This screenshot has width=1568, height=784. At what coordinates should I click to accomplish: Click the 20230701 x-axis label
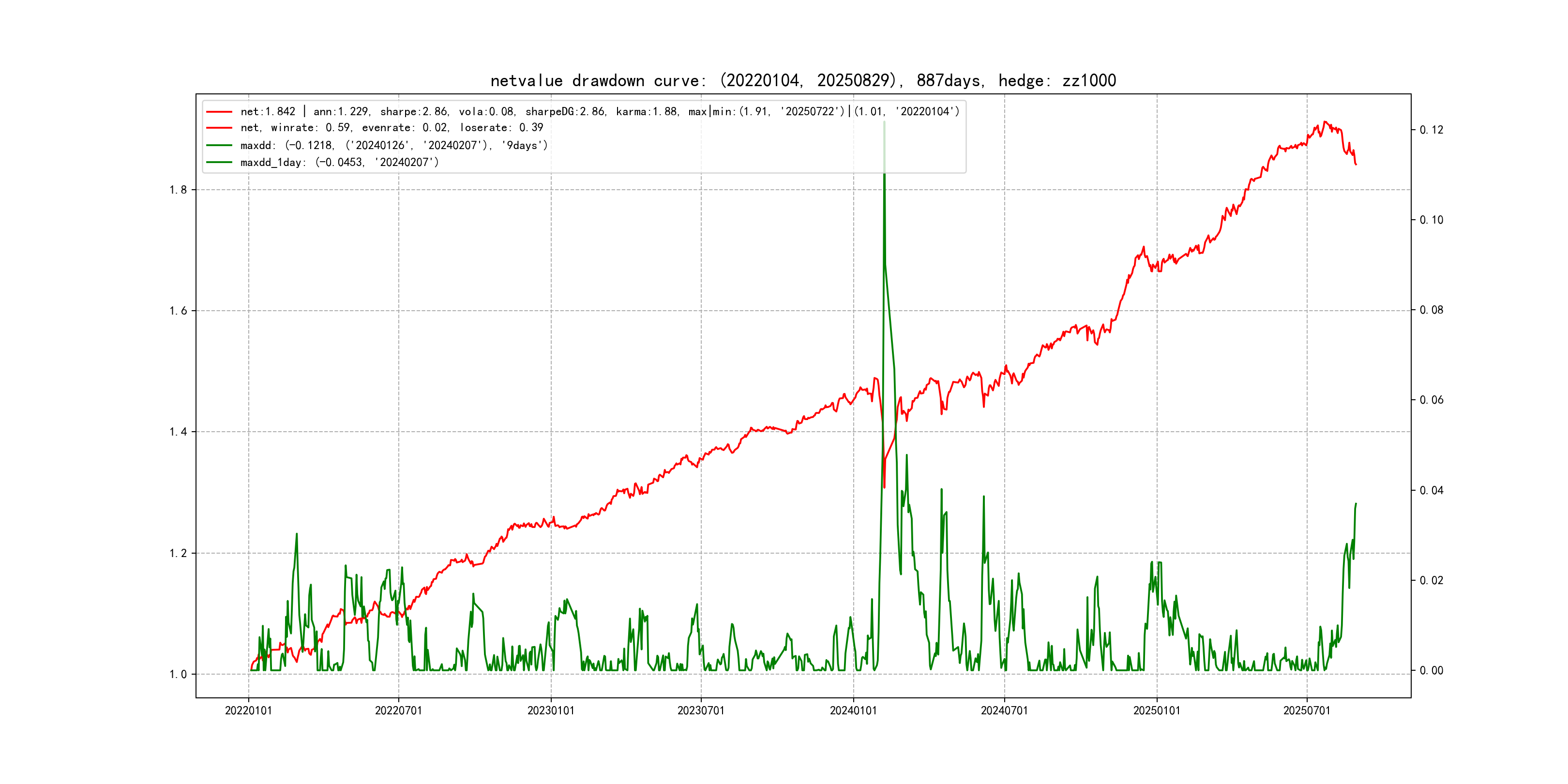pos(701,711)
